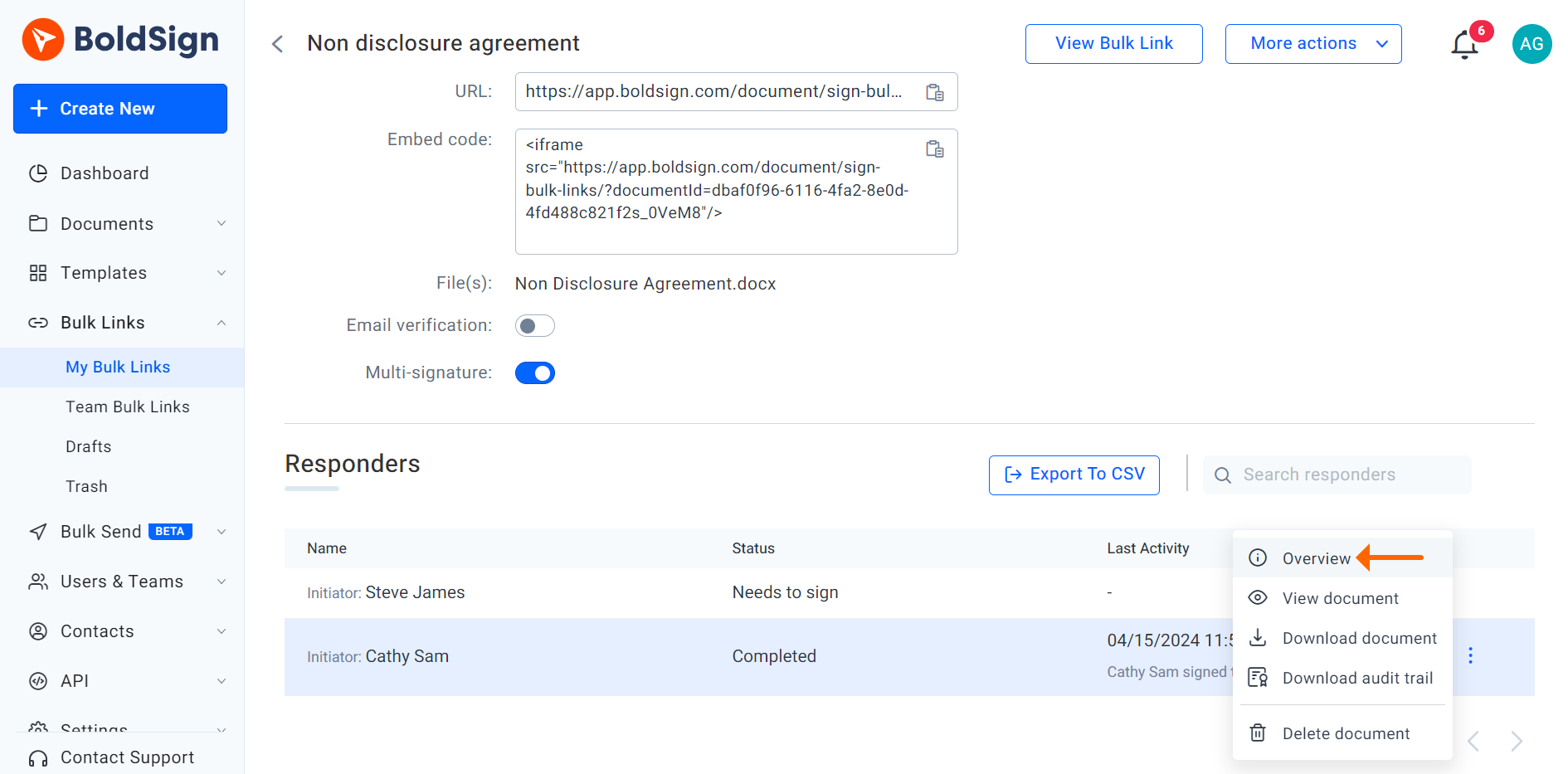This screenshot has width=1568, height=774.
Task: Choose Delete document in the menu
Action: (1342, 733)
